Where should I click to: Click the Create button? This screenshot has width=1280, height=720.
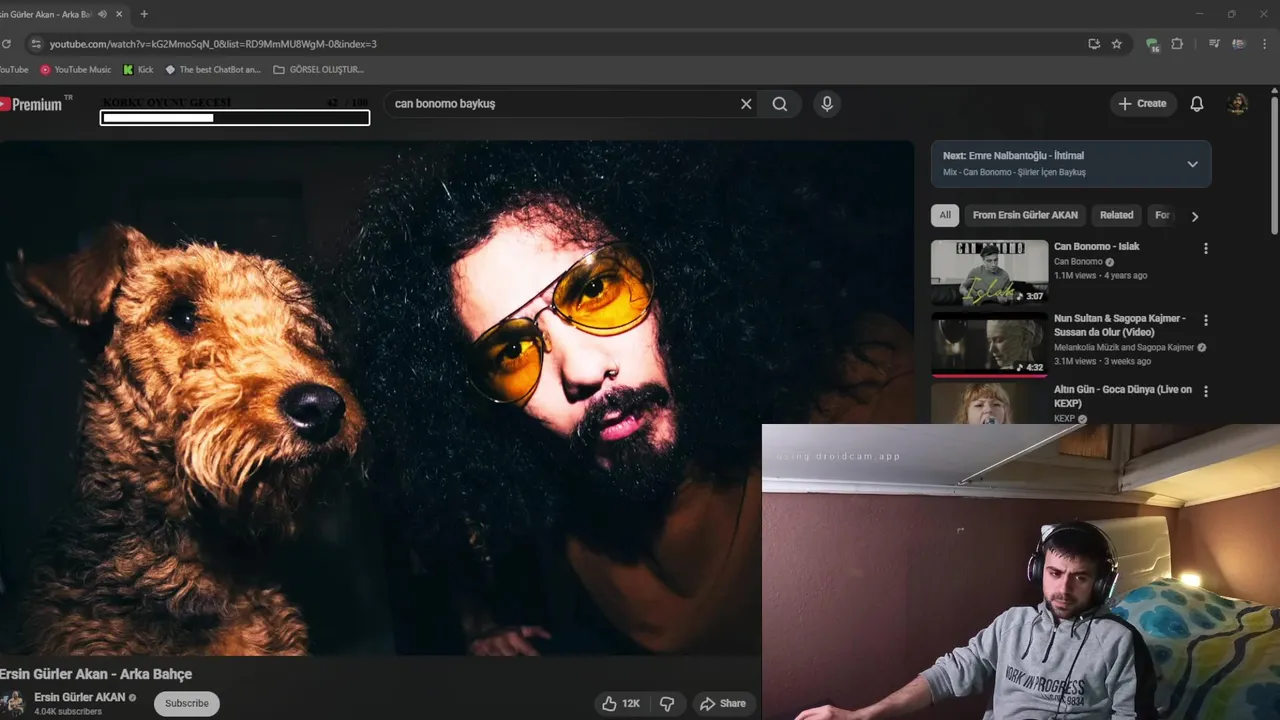pyautogui.click(x=1142, y=104)
